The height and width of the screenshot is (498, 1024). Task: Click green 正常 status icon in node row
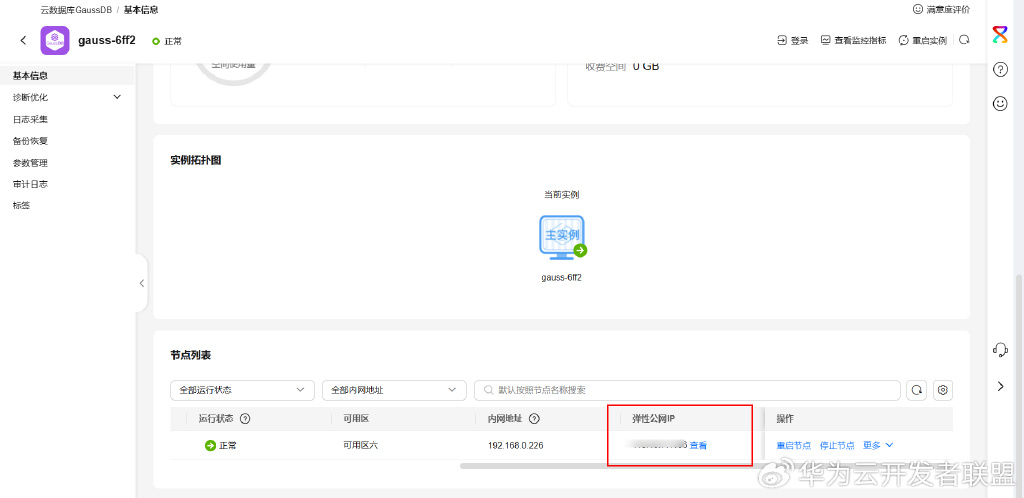click(x=210, y=446)
